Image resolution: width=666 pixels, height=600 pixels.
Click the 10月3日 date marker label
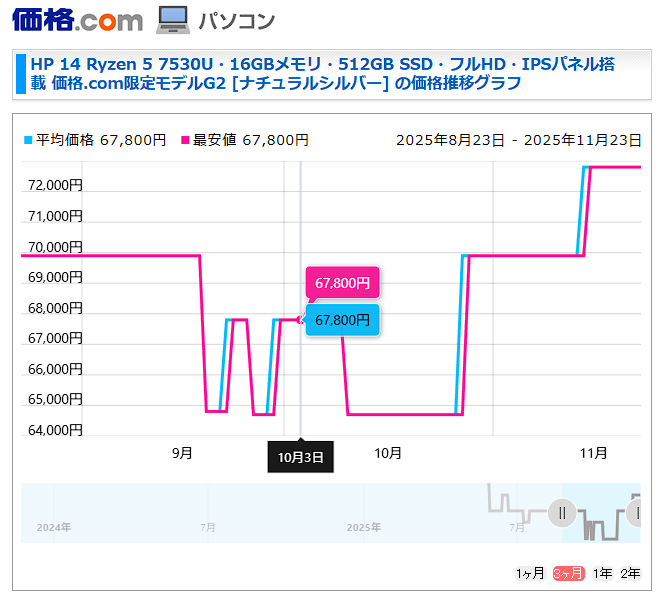[x=301, y=457]
